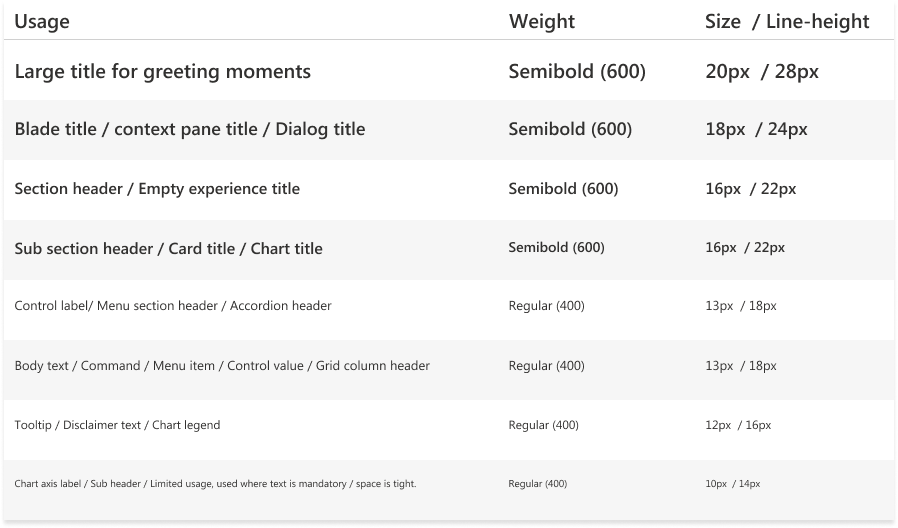Click the Size / Line-height column header
The width and height of the screenshot is (898, 528).
tap(787, 21)
